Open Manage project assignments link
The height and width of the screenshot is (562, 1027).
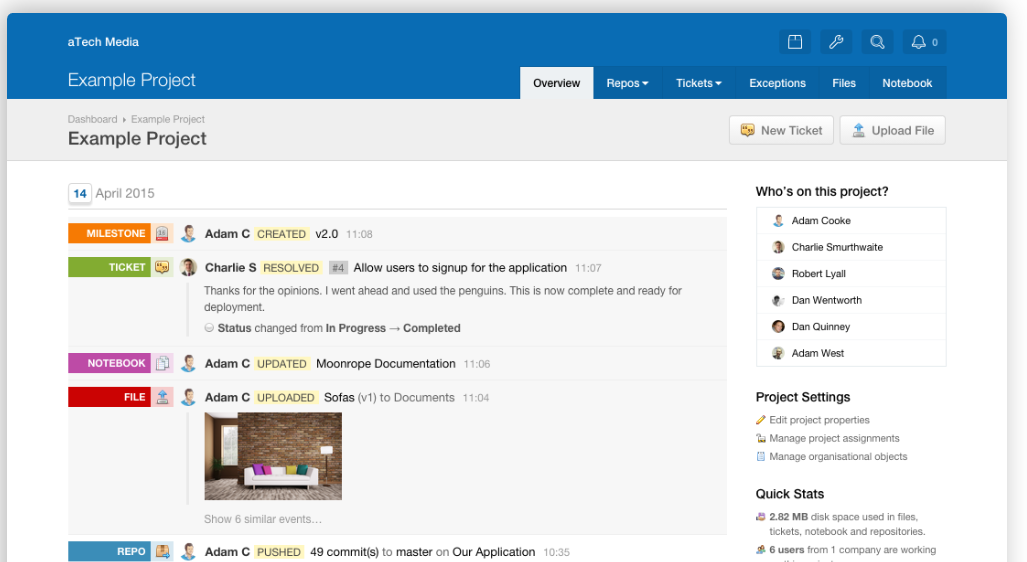tap(834, 438)
